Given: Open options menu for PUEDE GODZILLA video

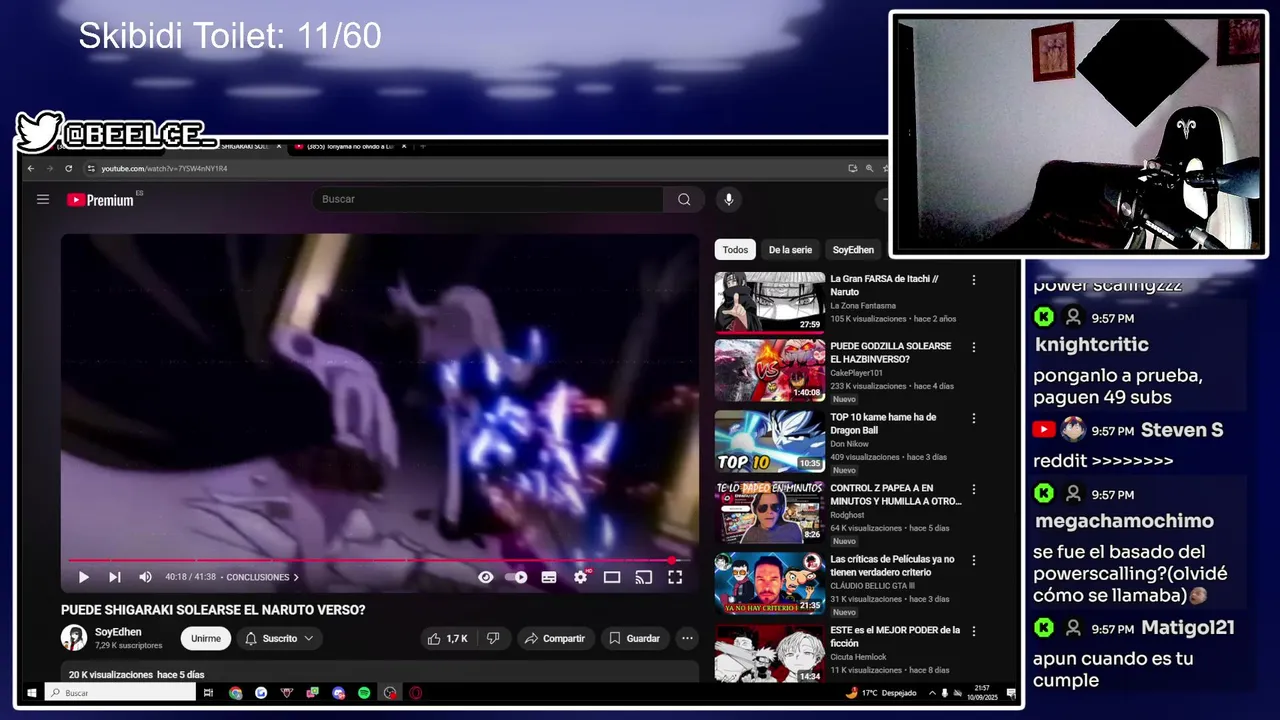Looking at the screenshot, I should (x=973, y=347).
